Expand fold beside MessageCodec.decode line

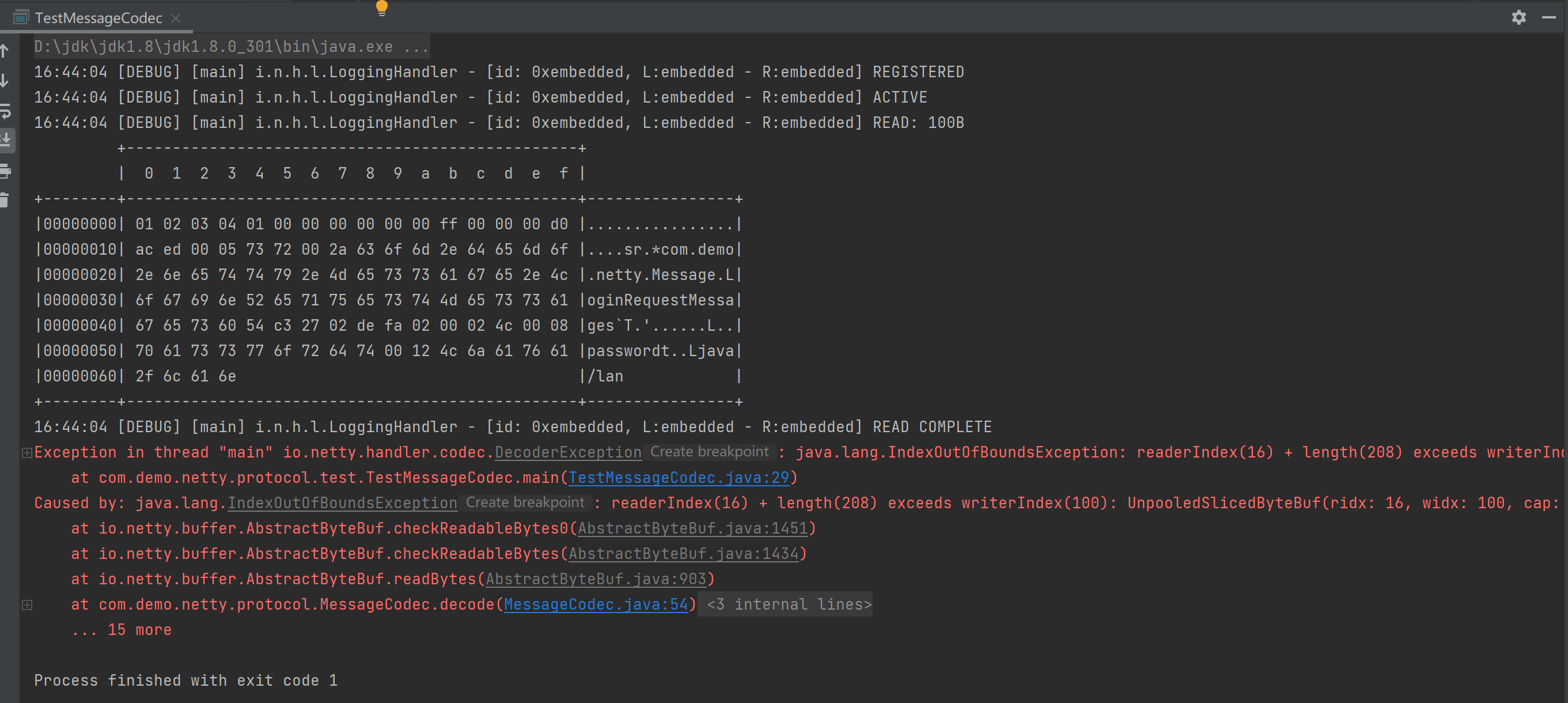pos(26,605)
